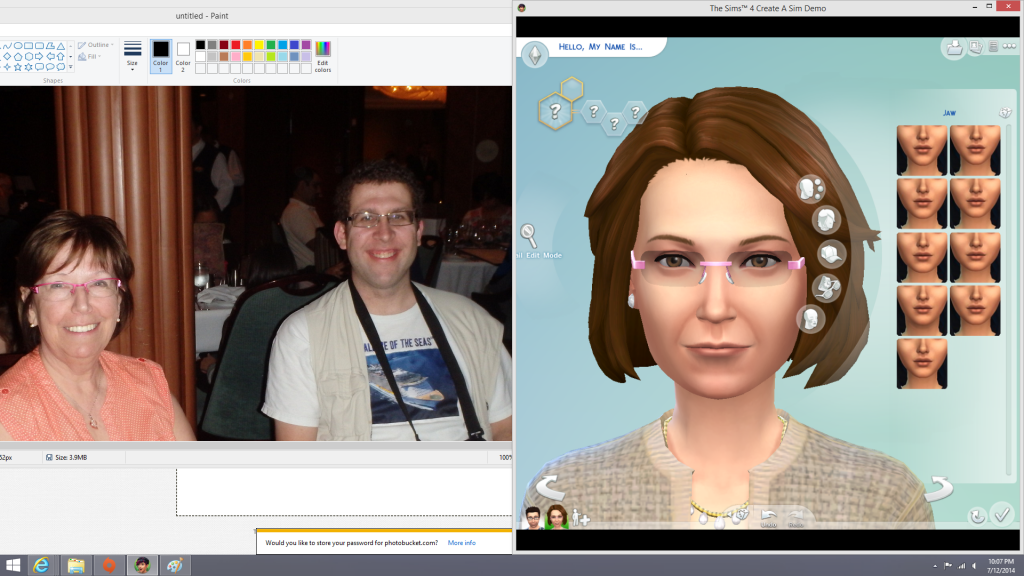
Task: Click the Sims plumbob icon beside the name
Action: coord(535,54)
